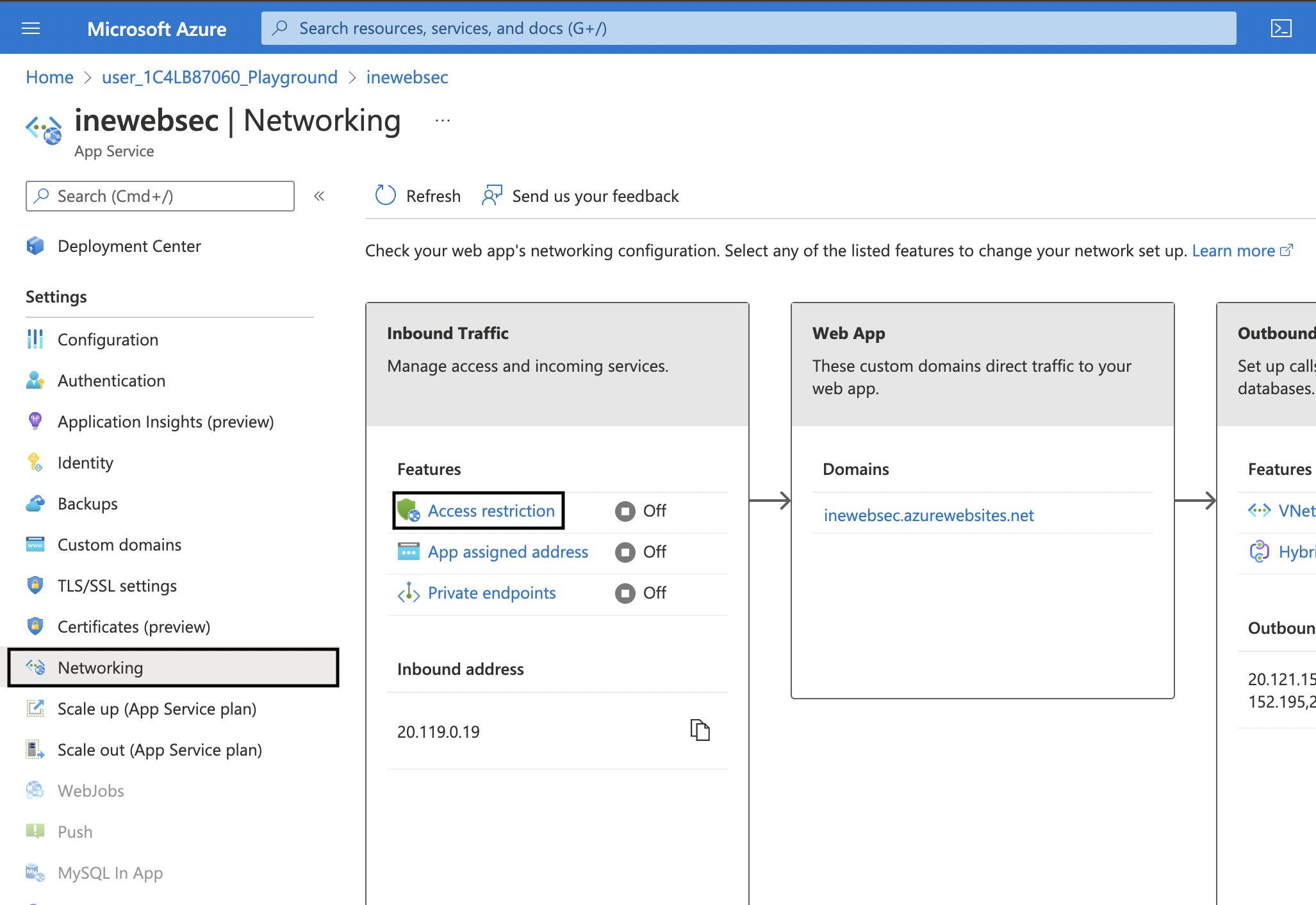Viewport: 1316px width, 905px height.
Task: Click App assigned address Off indicator
Action: (x=625, y=552)
